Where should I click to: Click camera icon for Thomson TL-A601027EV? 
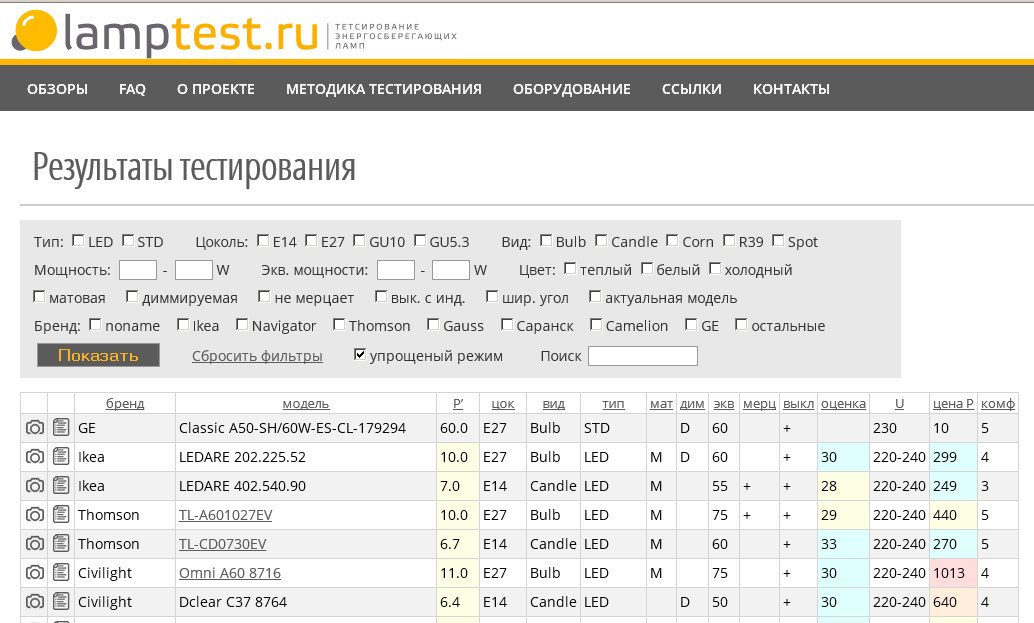[x=33, y=515]
